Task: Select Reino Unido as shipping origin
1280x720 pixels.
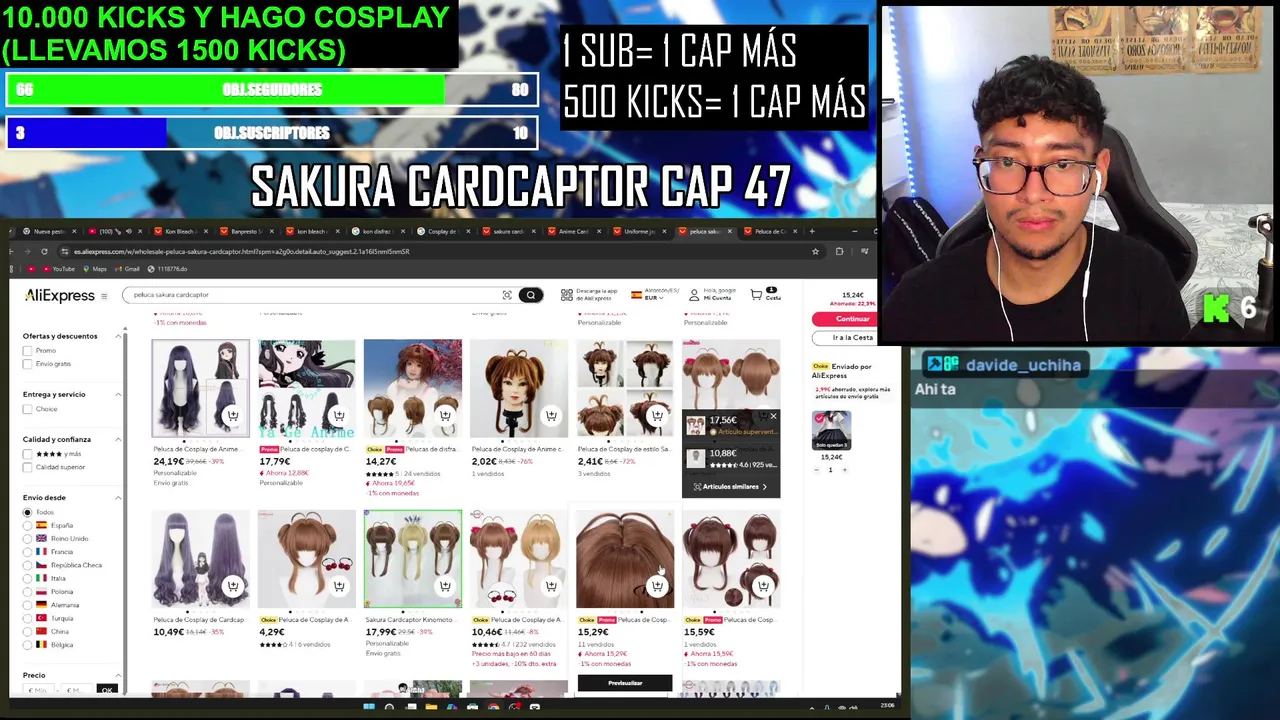Action: [28, 538]
